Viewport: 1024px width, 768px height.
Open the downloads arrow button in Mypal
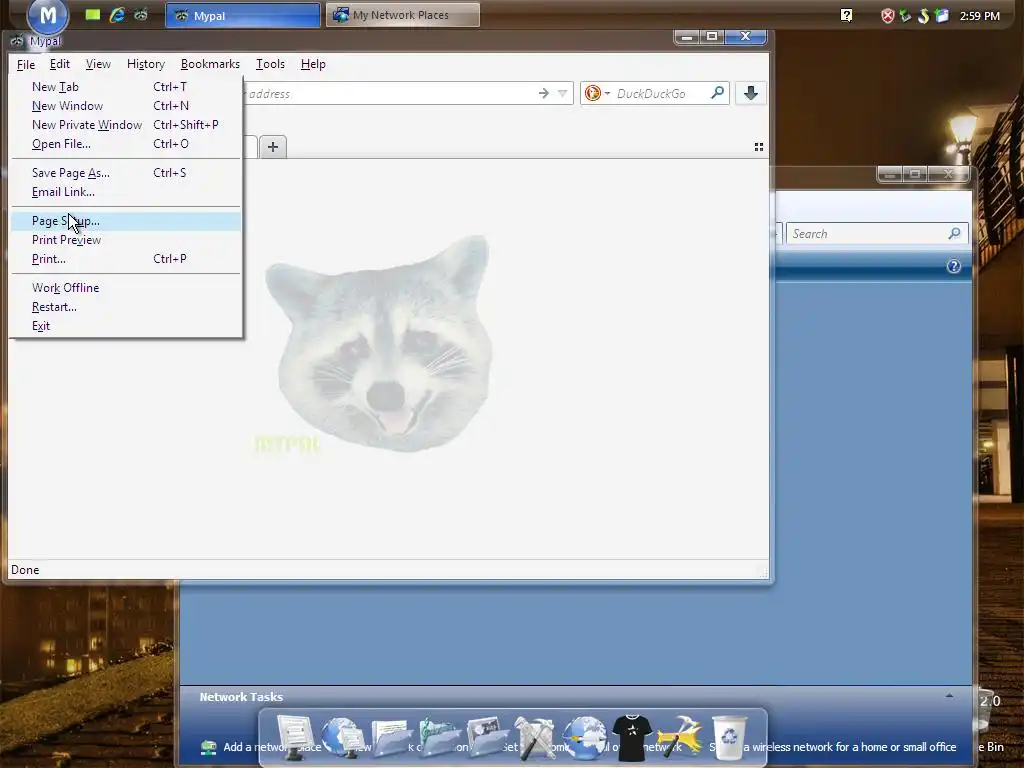point(750,93)
